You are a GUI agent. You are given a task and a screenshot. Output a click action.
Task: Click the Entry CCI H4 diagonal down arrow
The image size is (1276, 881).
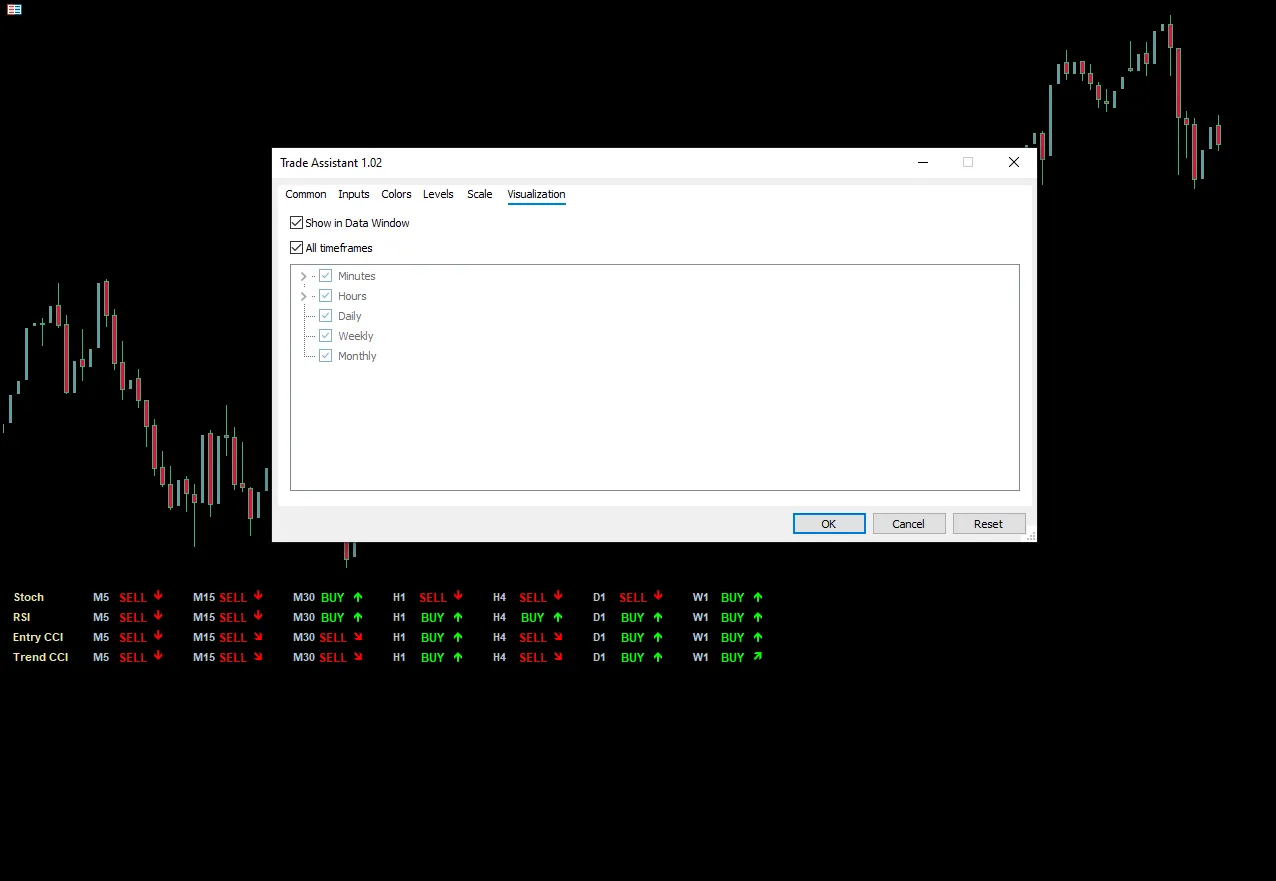click(558, 637)
